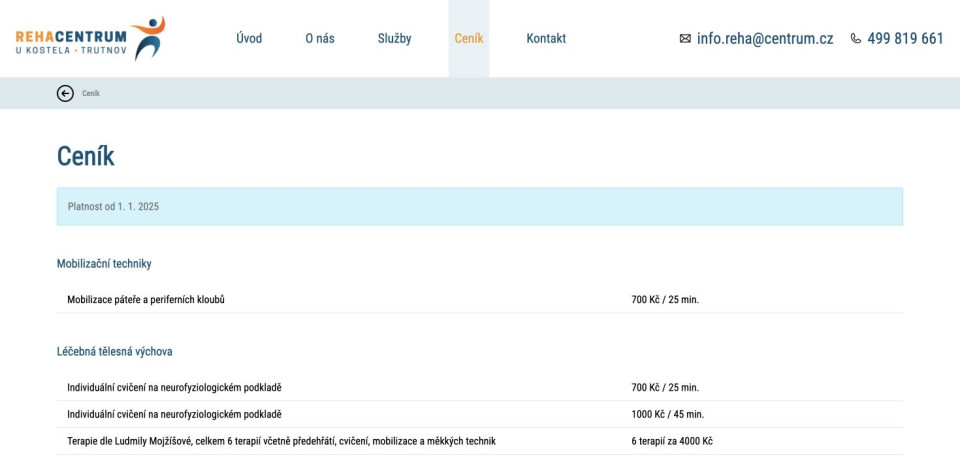Go to the Kontakt page

pos(546,39)
